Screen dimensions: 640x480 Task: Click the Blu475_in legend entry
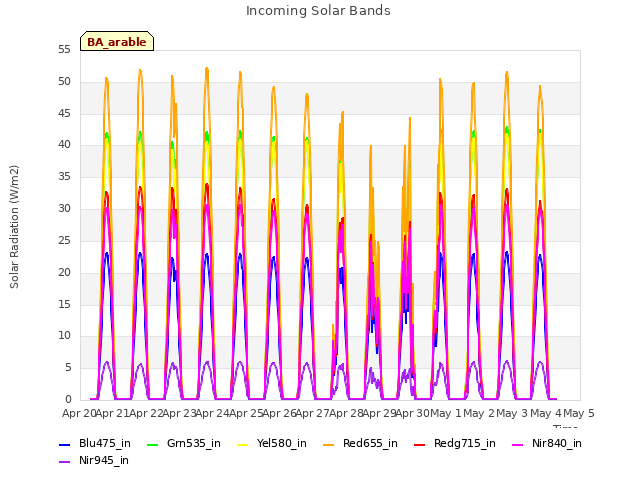pyautogui.click(x=95, y=443)
